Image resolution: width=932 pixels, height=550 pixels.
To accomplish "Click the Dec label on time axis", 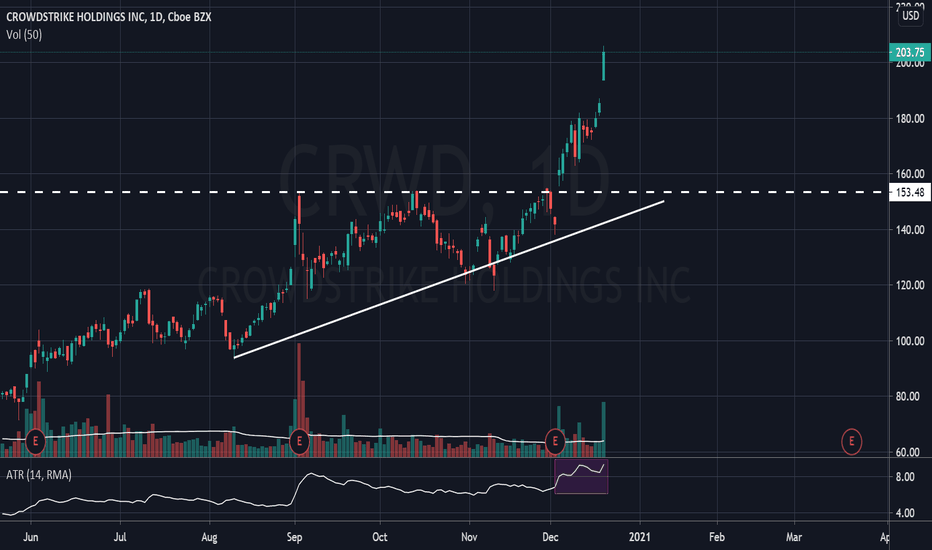I will point(550,538).
